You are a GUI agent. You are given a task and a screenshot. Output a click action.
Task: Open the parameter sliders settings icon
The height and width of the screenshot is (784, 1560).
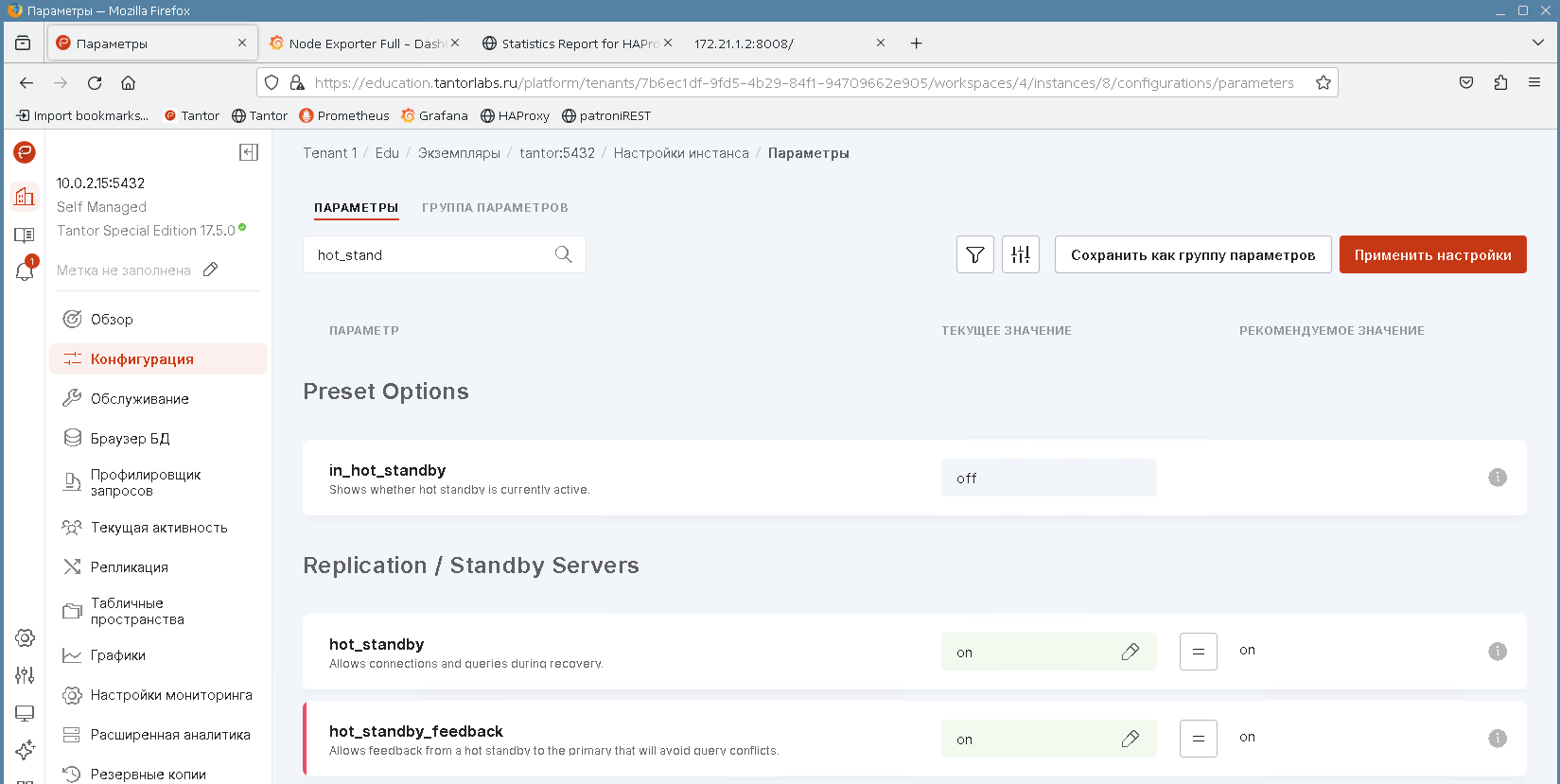(1020, 254)
